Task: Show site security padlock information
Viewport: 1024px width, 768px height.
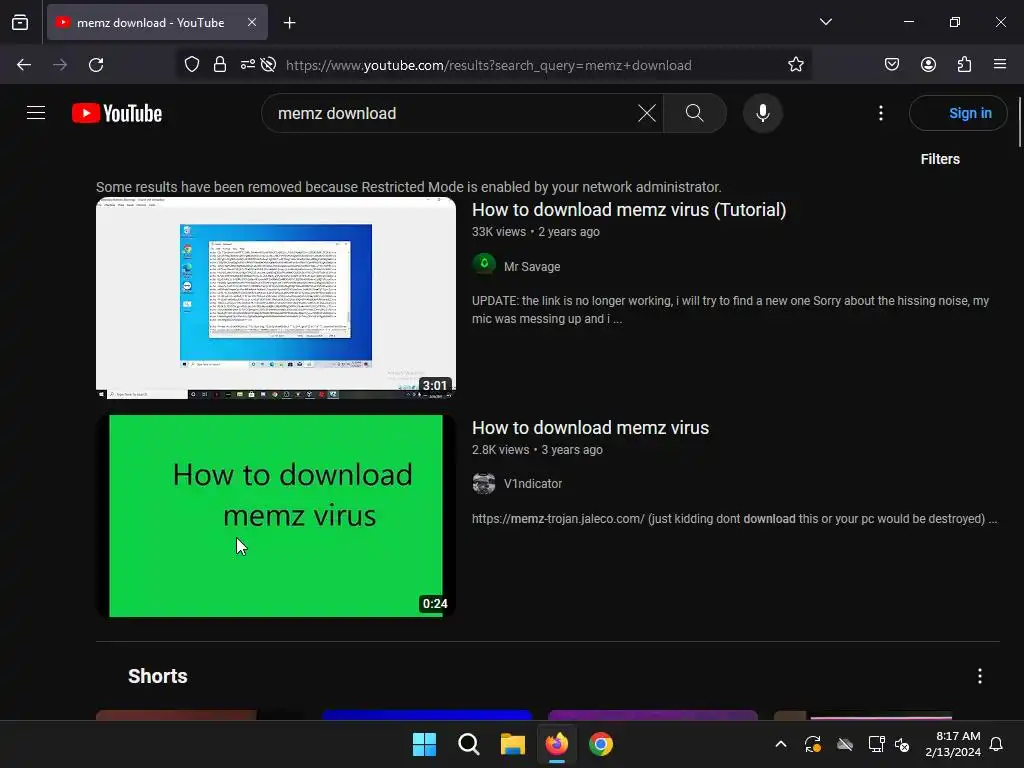Action: coord(220,65)
